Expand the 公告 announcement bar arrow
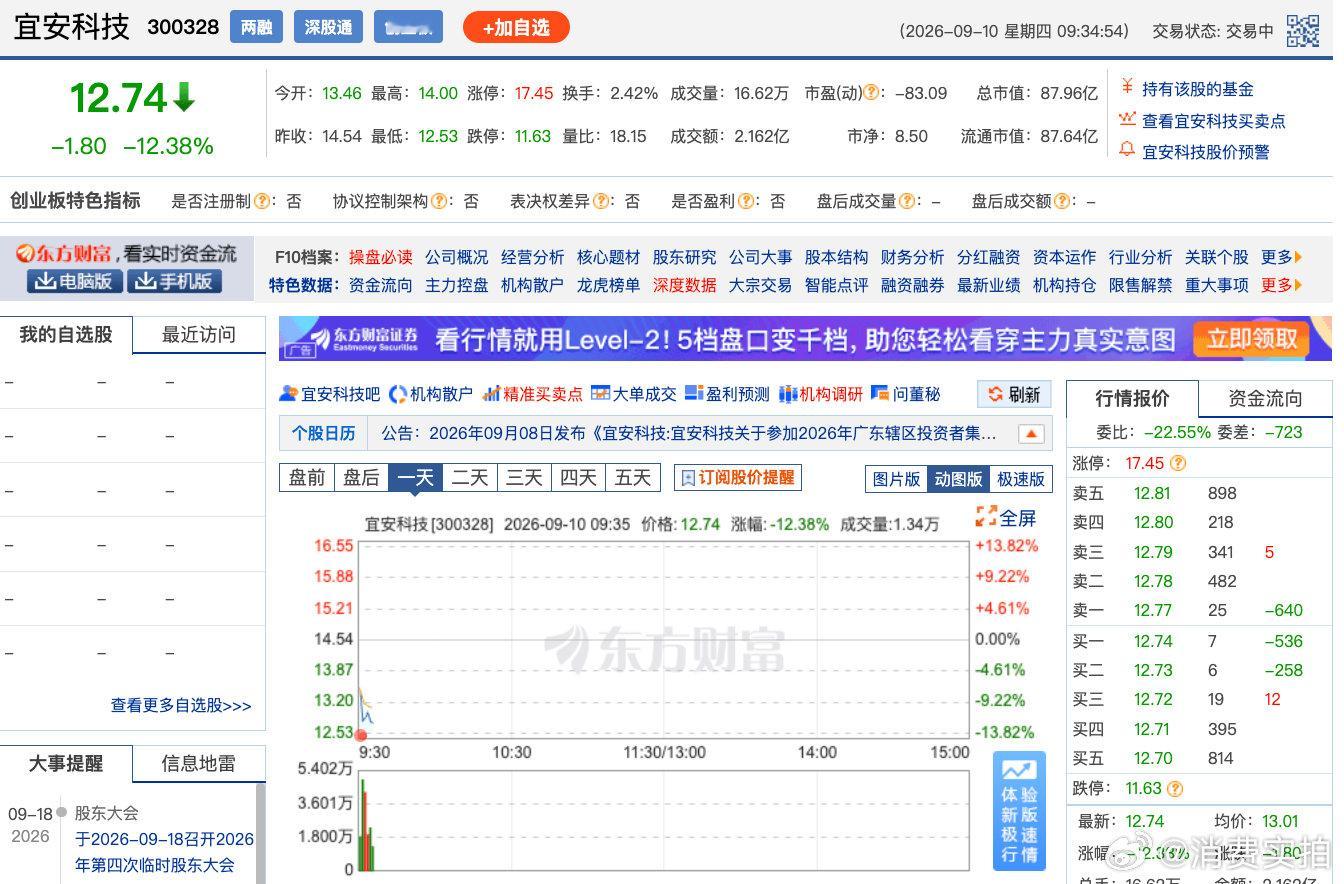 (1031, 434)
